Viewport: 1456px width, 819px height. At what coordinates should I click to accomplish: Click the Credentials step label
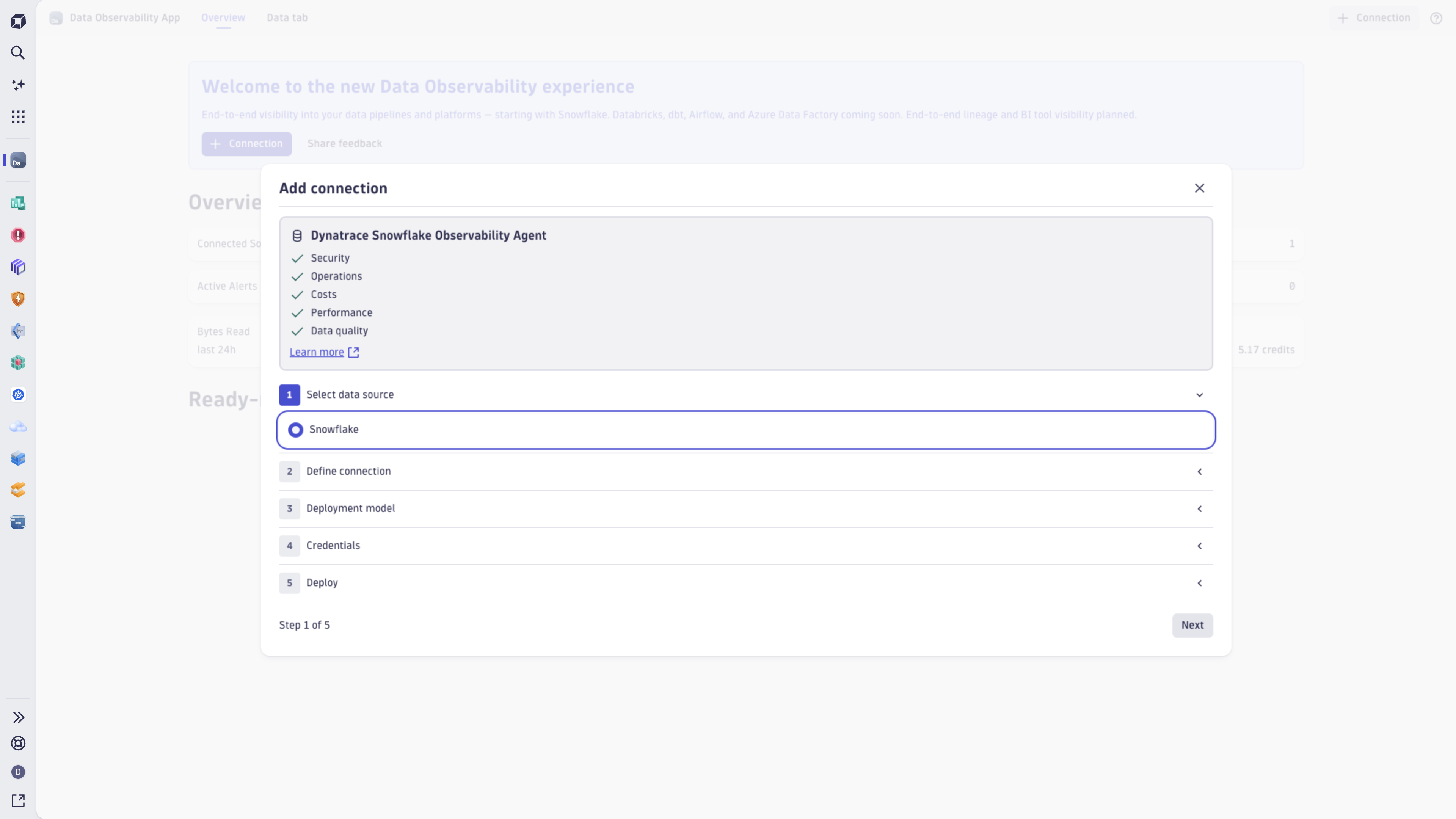coord(333,546)
